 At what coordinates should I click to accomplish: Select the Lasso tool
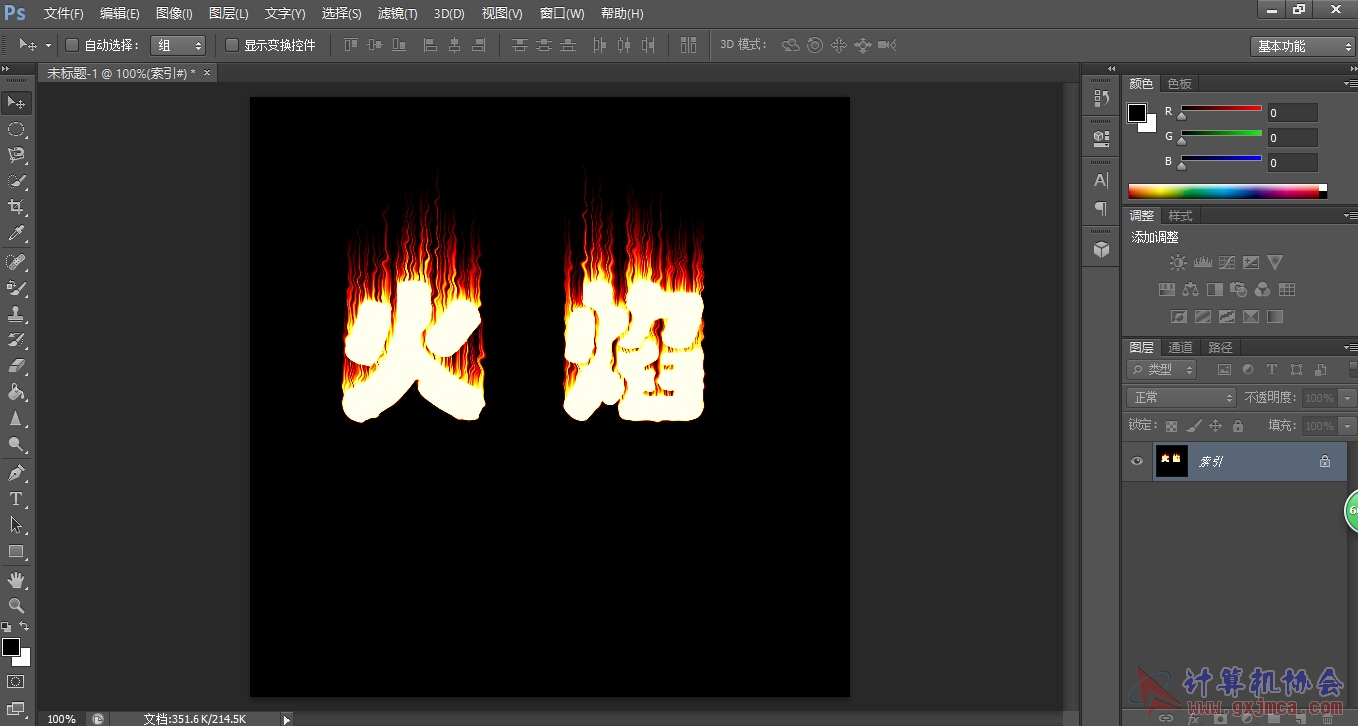16,155
